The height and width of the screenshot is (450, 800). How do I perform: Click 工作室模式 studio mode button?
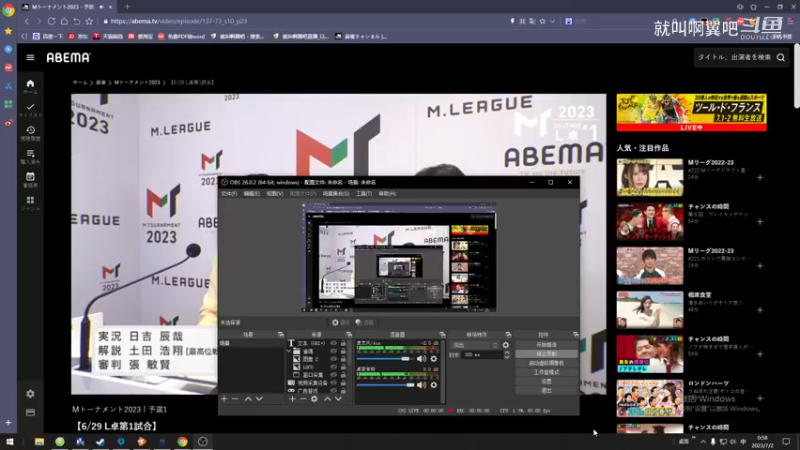[546, 372]
